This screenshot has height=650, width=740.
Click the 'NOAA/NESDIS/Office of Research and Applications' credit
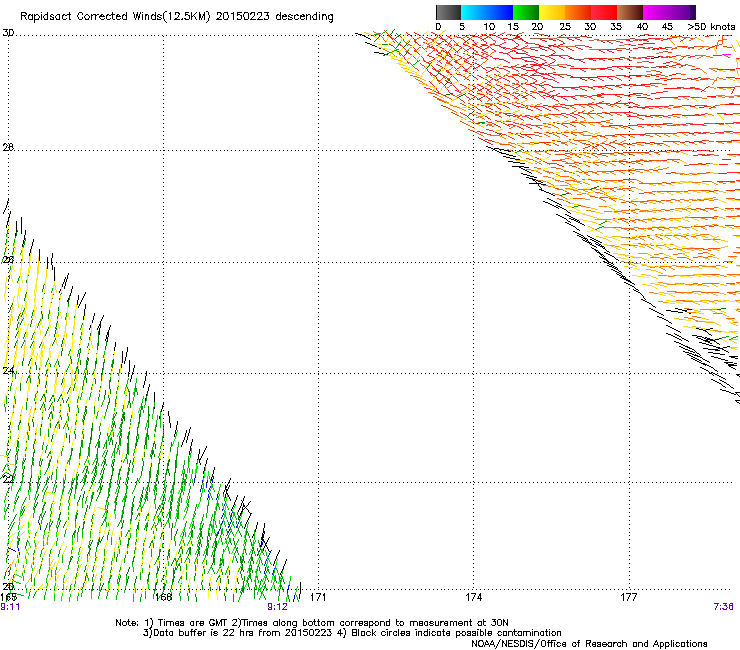coord(589,644)
